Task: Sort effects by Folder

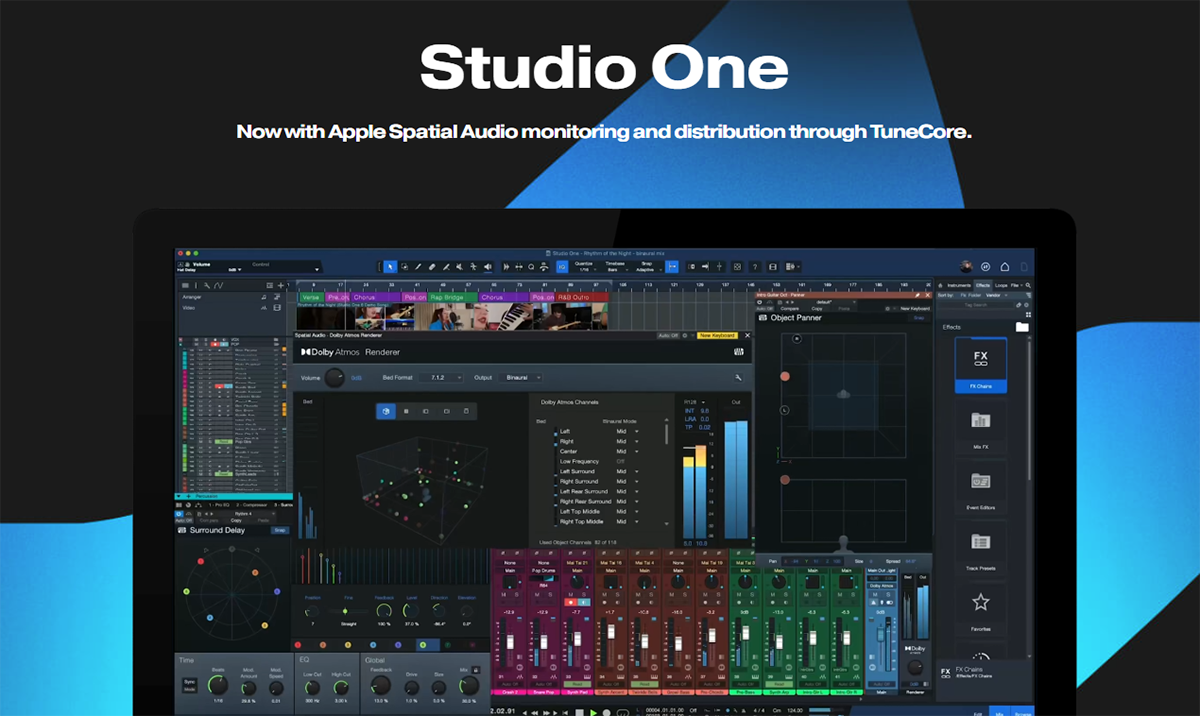Action: tap(975, 295)
